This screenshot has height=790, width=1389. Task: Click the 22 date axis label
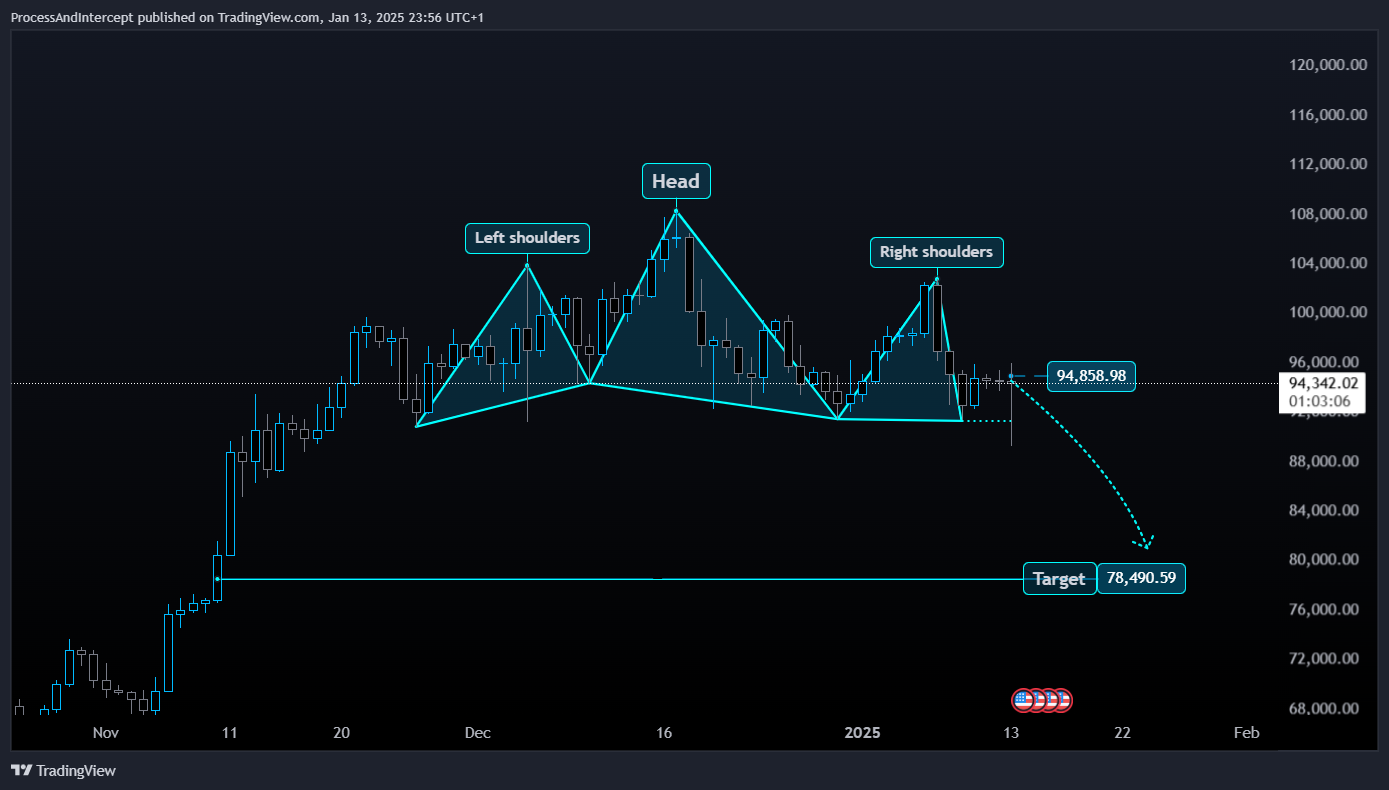(1122, 732)
